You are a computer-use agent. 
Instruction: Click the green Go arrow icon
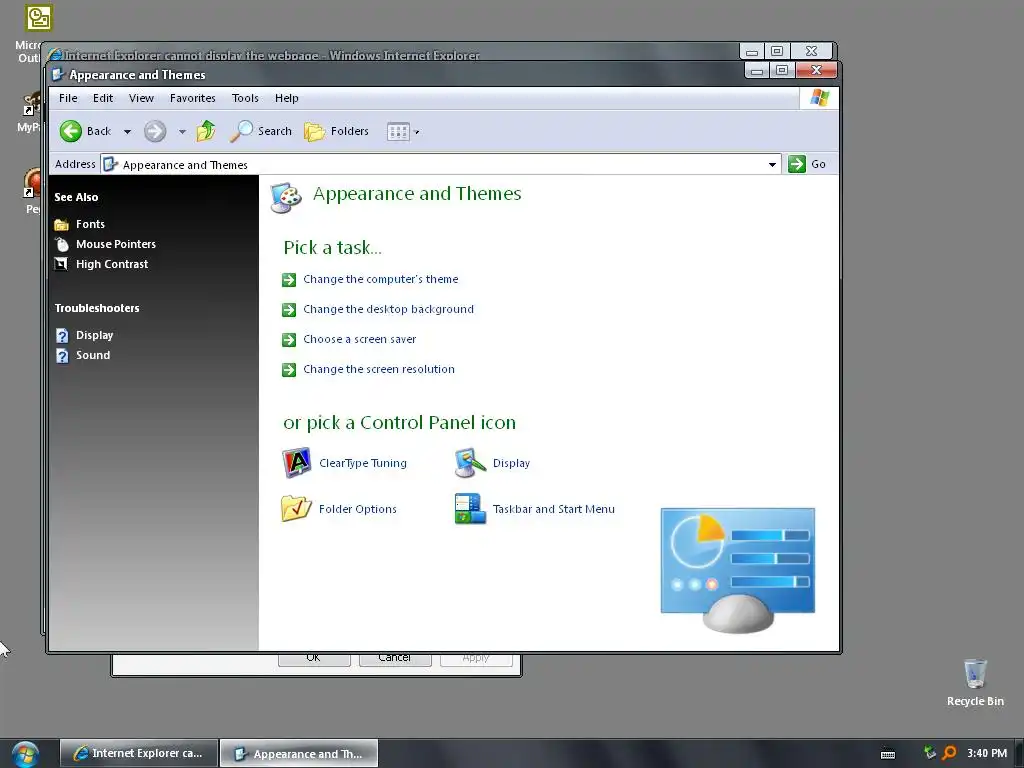click(797, 164)
